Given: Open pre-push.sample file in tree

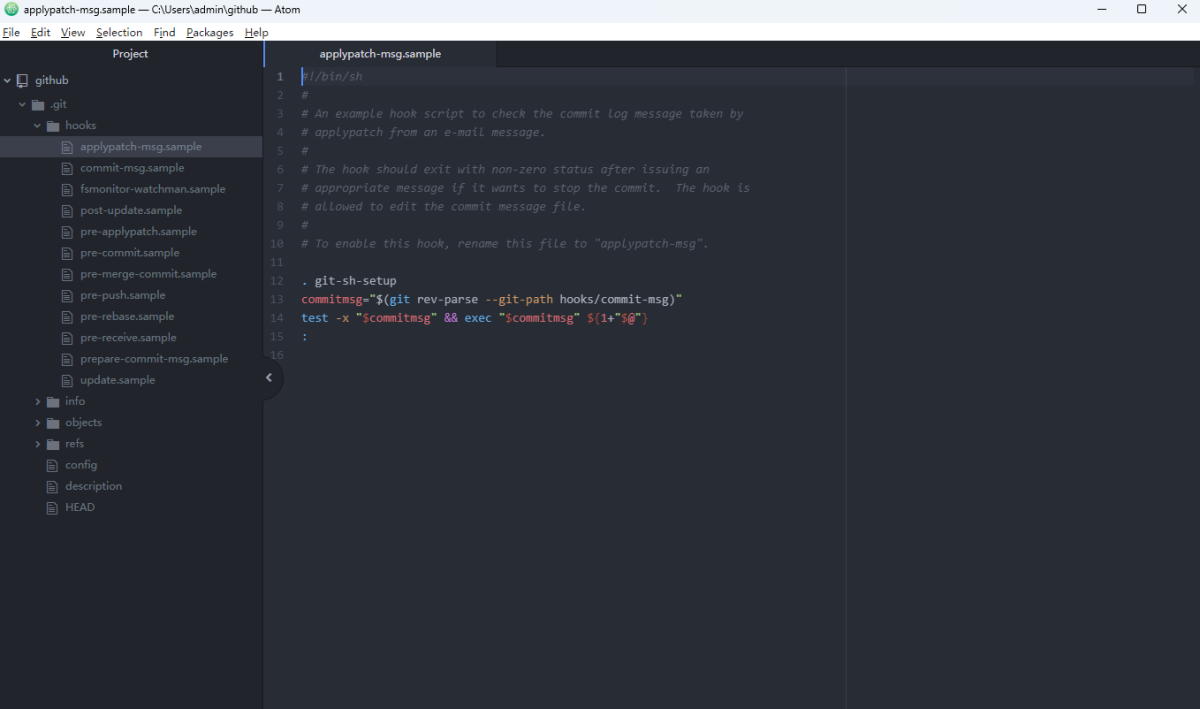Looking at the screenshot, I should click(122, 295).
